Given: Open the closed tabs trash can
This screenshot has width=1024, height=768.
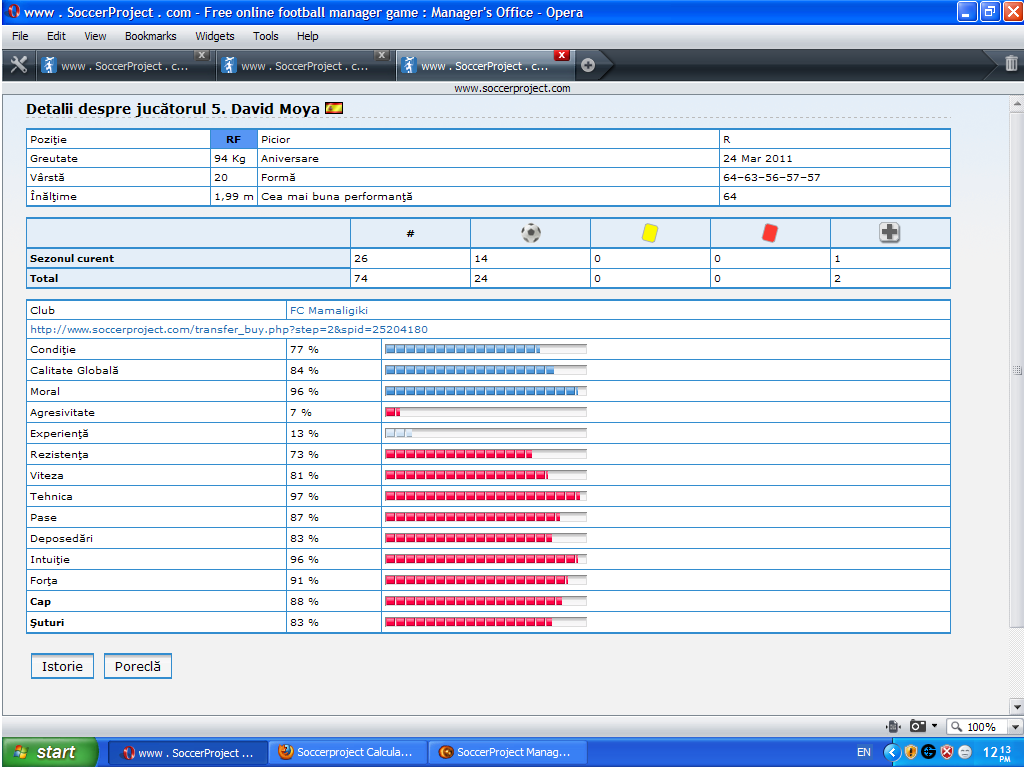Looking at the screenshot, I should point(1011,63).
